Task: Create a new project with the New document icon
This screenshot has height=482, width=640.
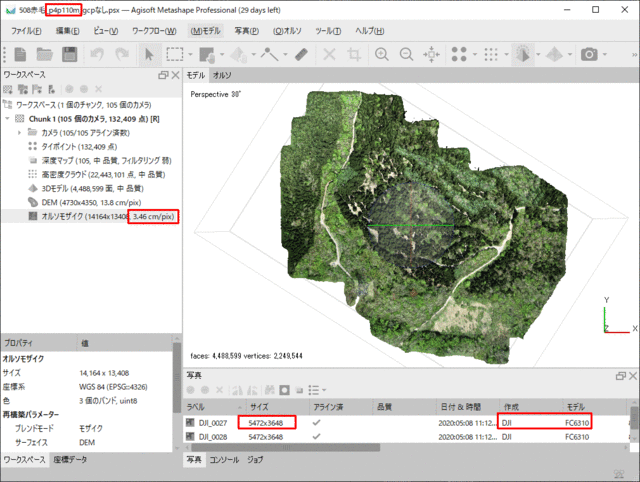Action: click(20, 54)
